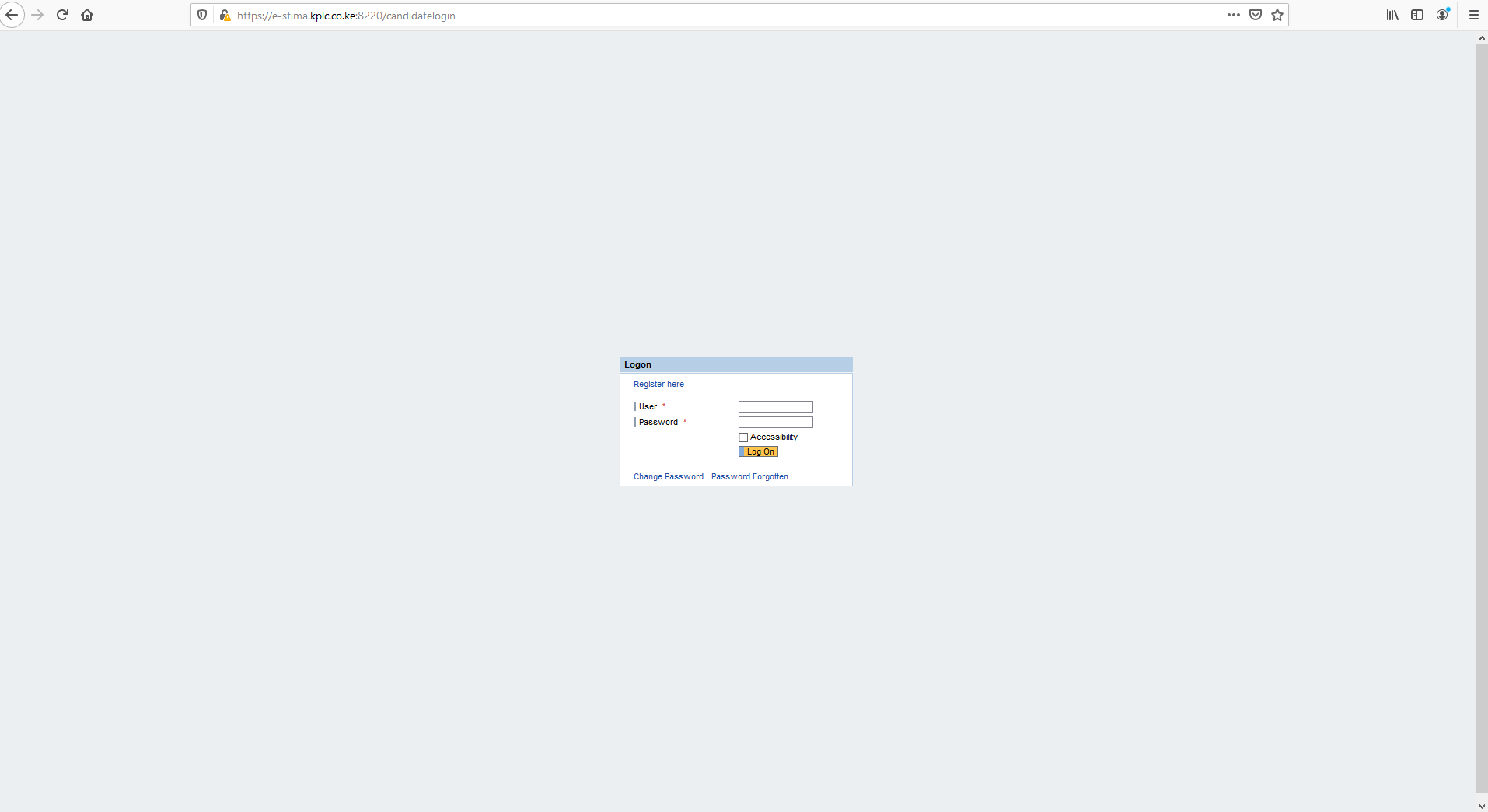Click the tracking protection shield

click(202, 15)
